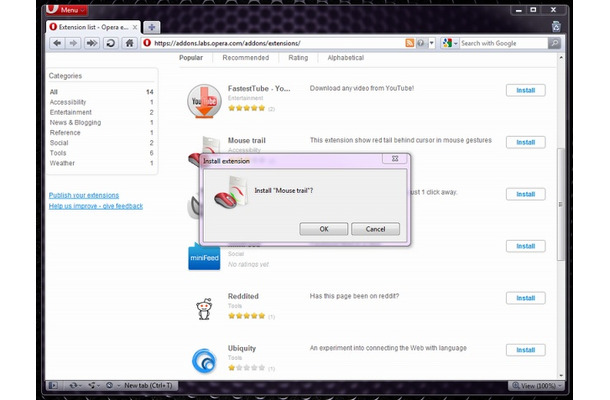Viewport: 610px width, 400px height.
Task: Click the scrollbar down arrow
Action: tap(561, 375)
